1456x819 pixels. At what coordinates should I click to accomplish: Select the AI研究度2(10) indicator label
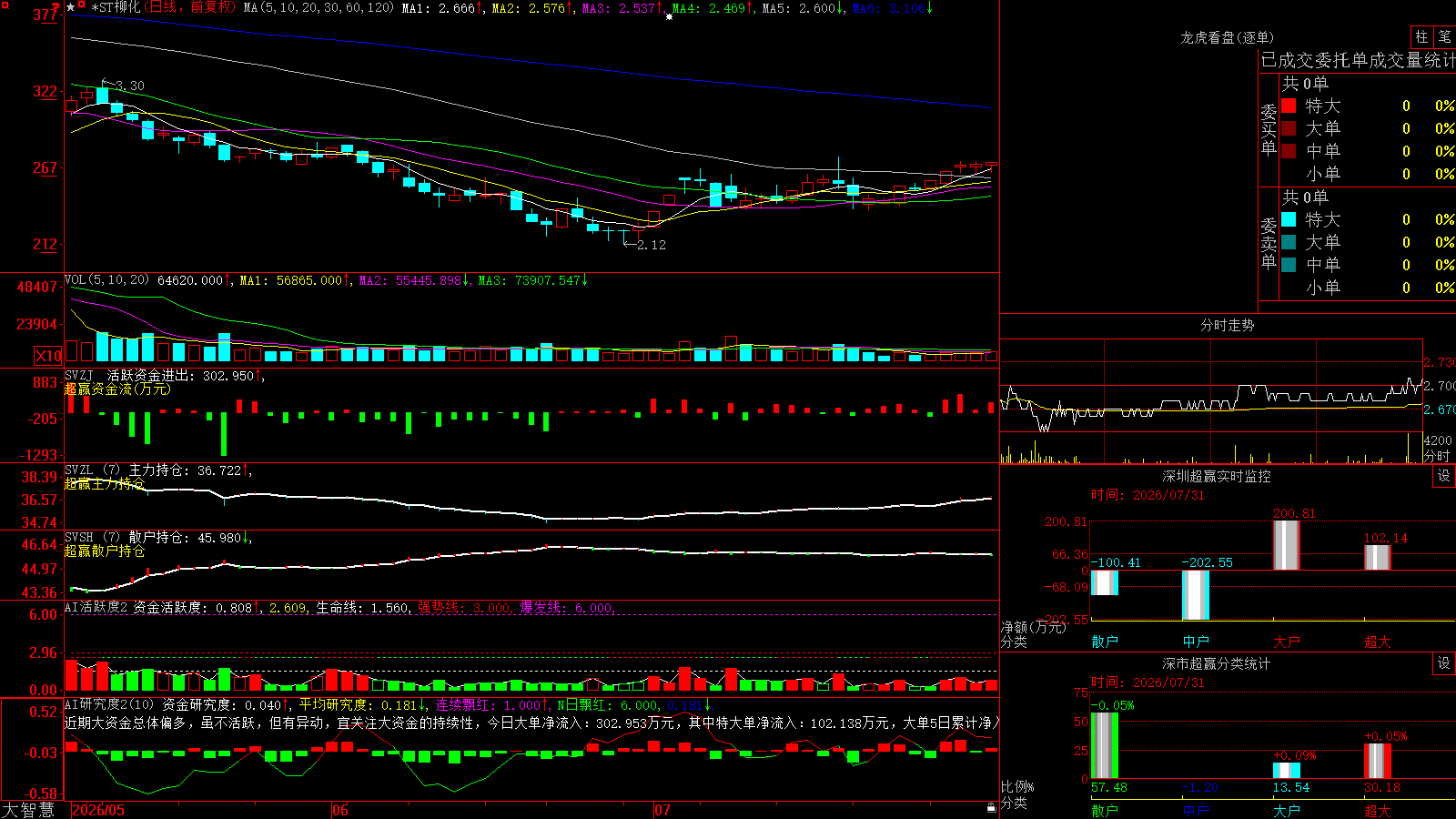click(x=109, y=704)
